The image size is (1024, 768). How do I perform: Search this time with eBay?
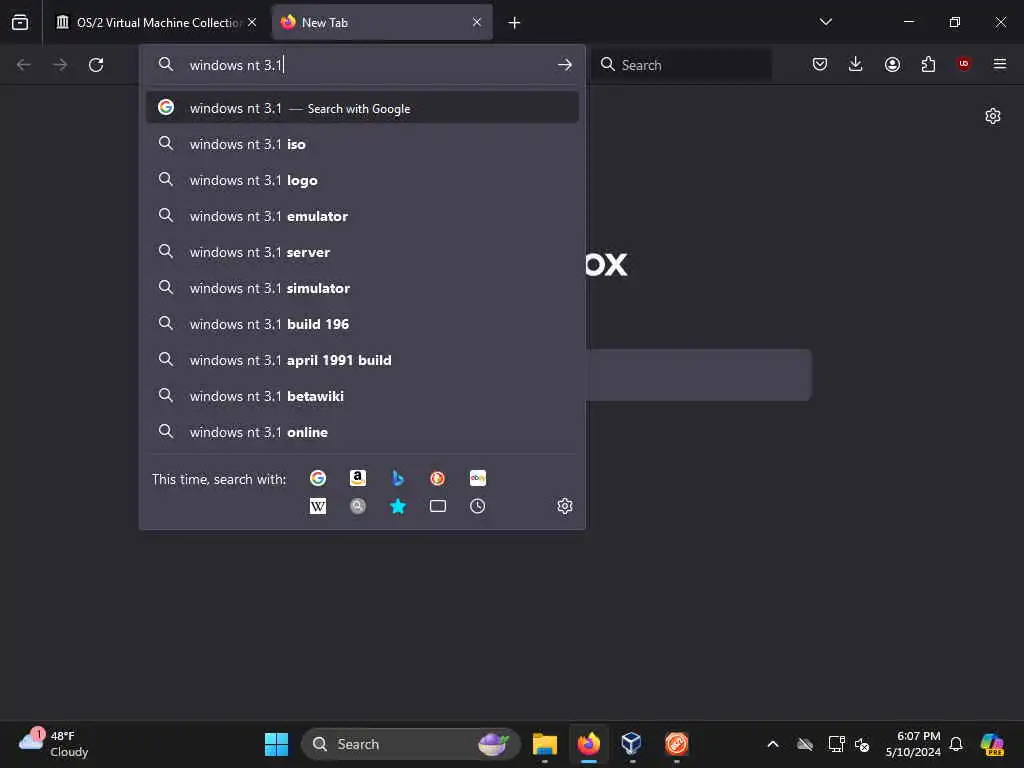click(477, 478)
